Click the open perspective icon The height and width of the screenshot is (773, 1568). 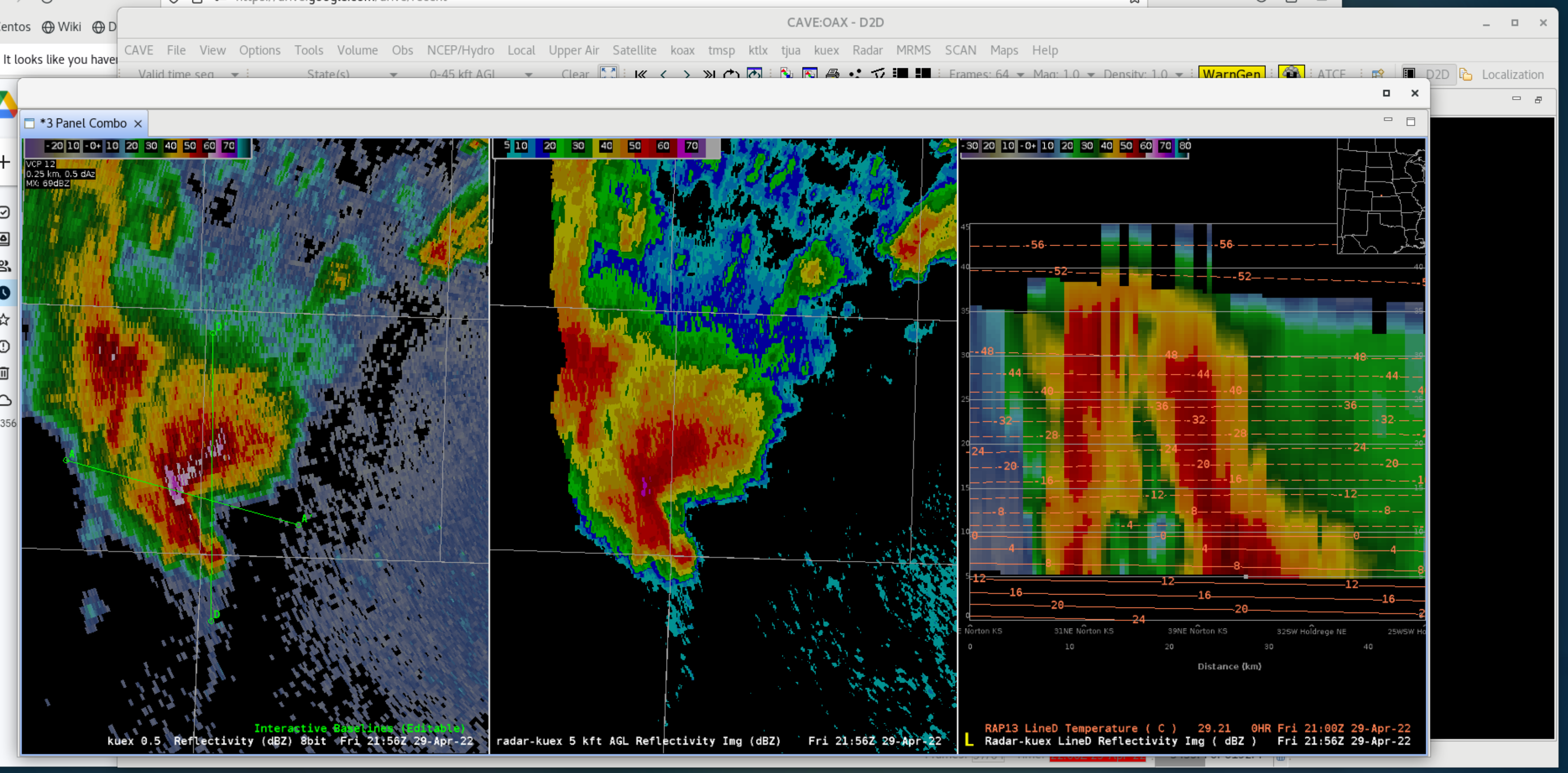[1378, 74]
